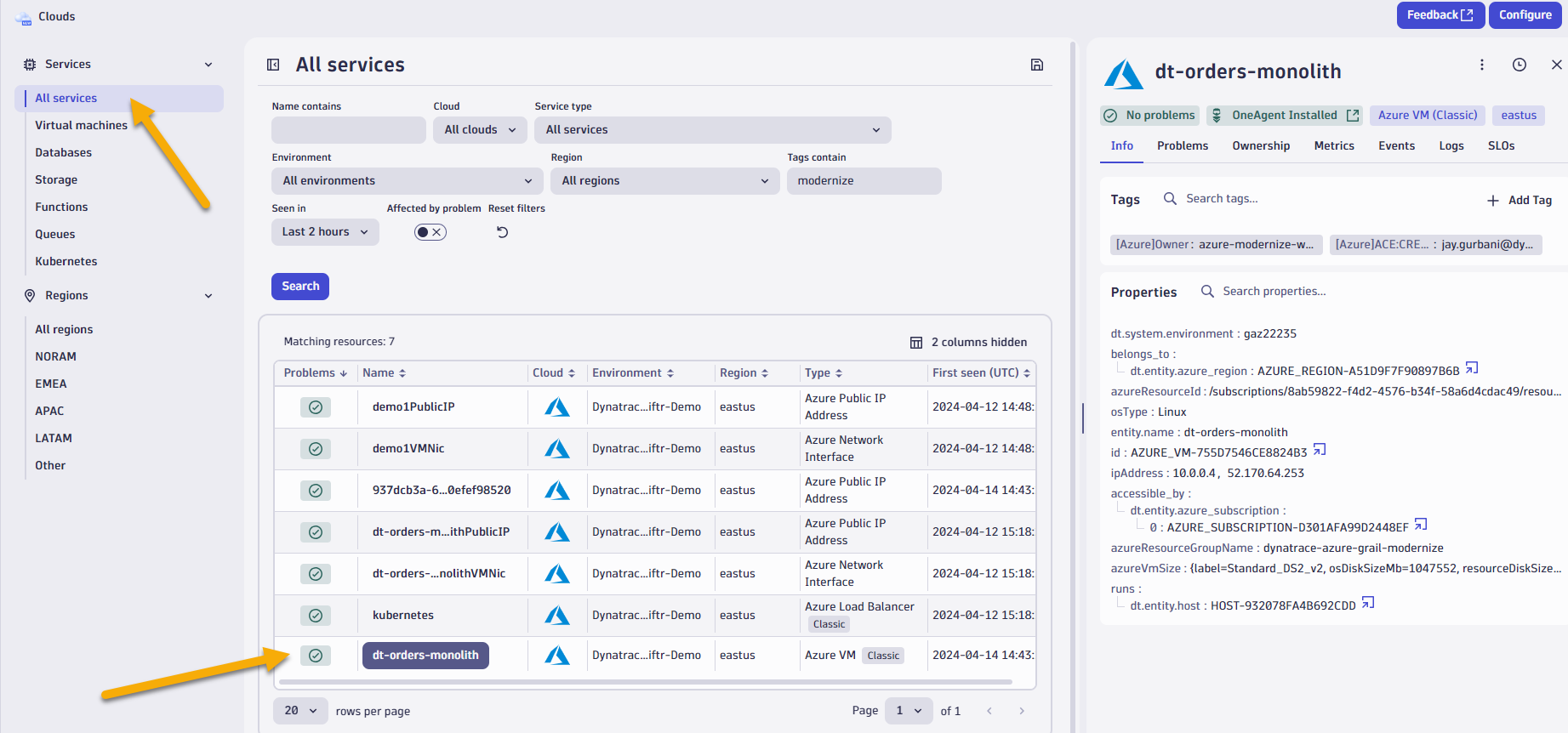Collapse the Services section in sidebar
Viewport: 1568px width, 733px height.
208,65
